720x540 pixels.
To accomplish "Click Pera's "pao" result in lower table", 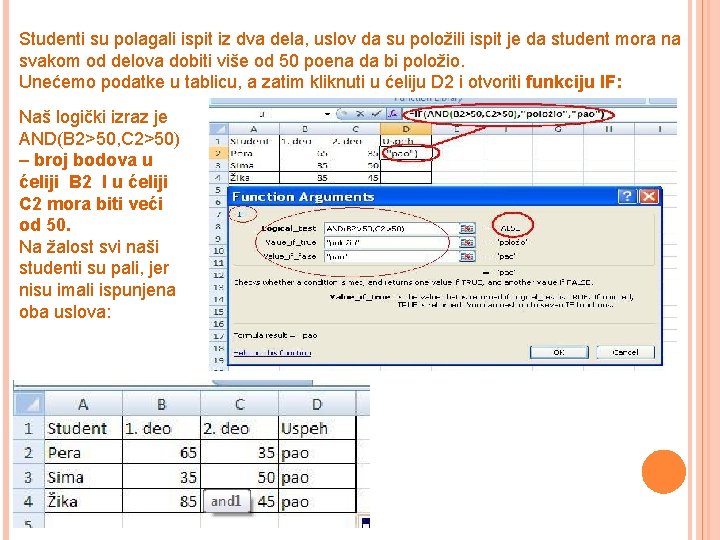I will (317, 452).
